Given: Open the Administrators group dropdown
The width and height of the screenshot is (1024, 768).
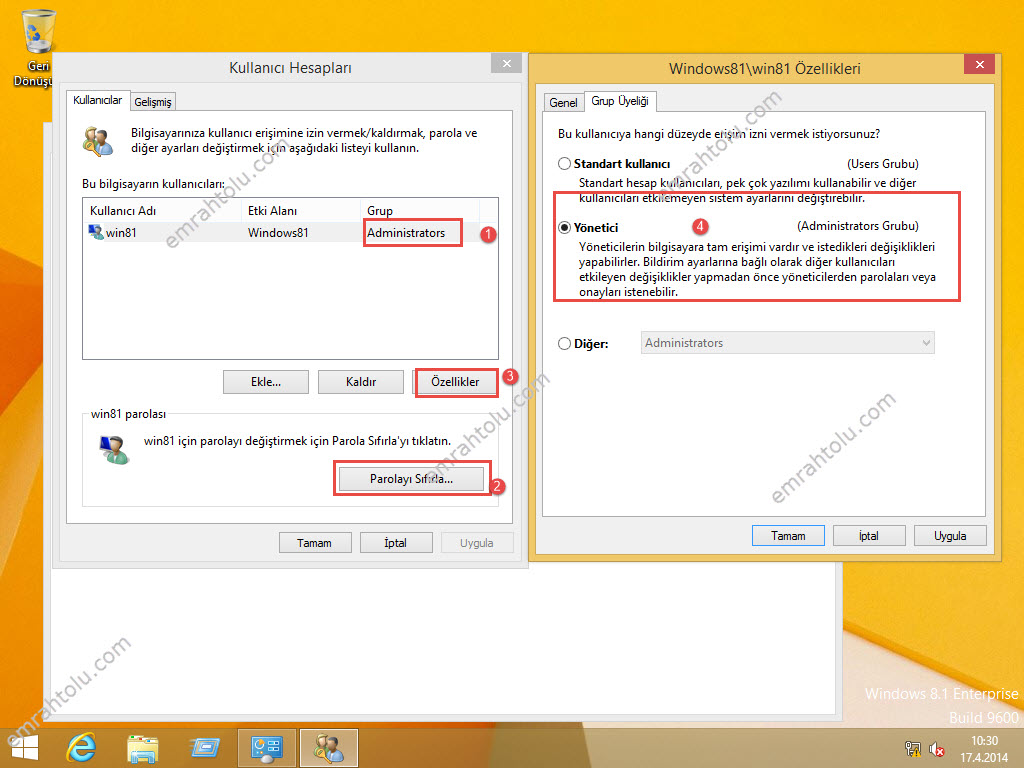Looking at the screenshot, I should (x=787, y=343).
